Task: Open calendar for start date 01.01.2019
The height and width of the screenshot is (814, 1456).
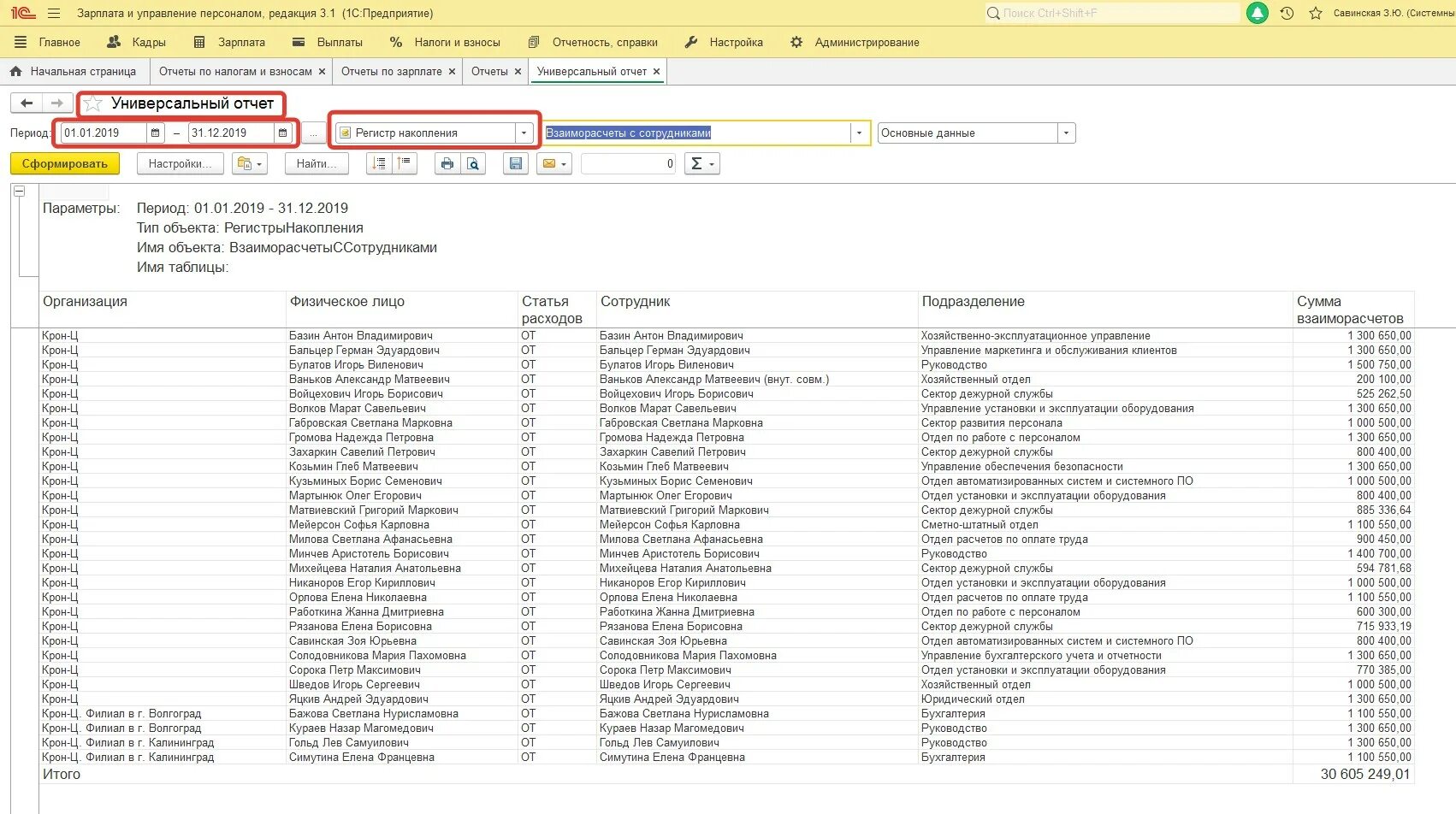Action: click(155, 133)
